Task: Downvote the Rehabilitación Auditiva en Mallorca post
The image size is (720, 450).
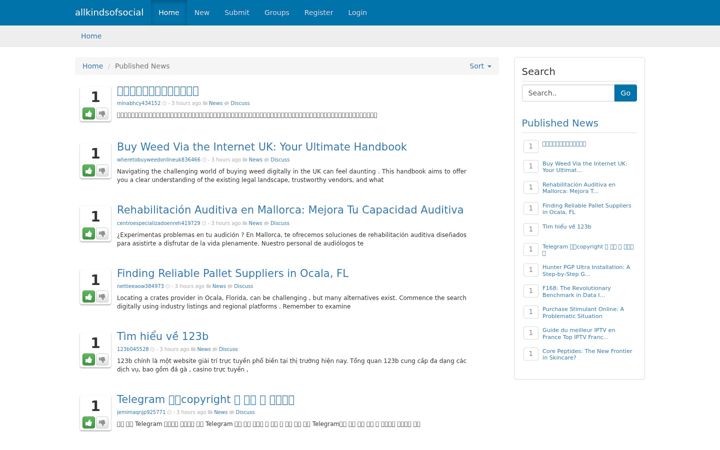Action: pos(102,234)
